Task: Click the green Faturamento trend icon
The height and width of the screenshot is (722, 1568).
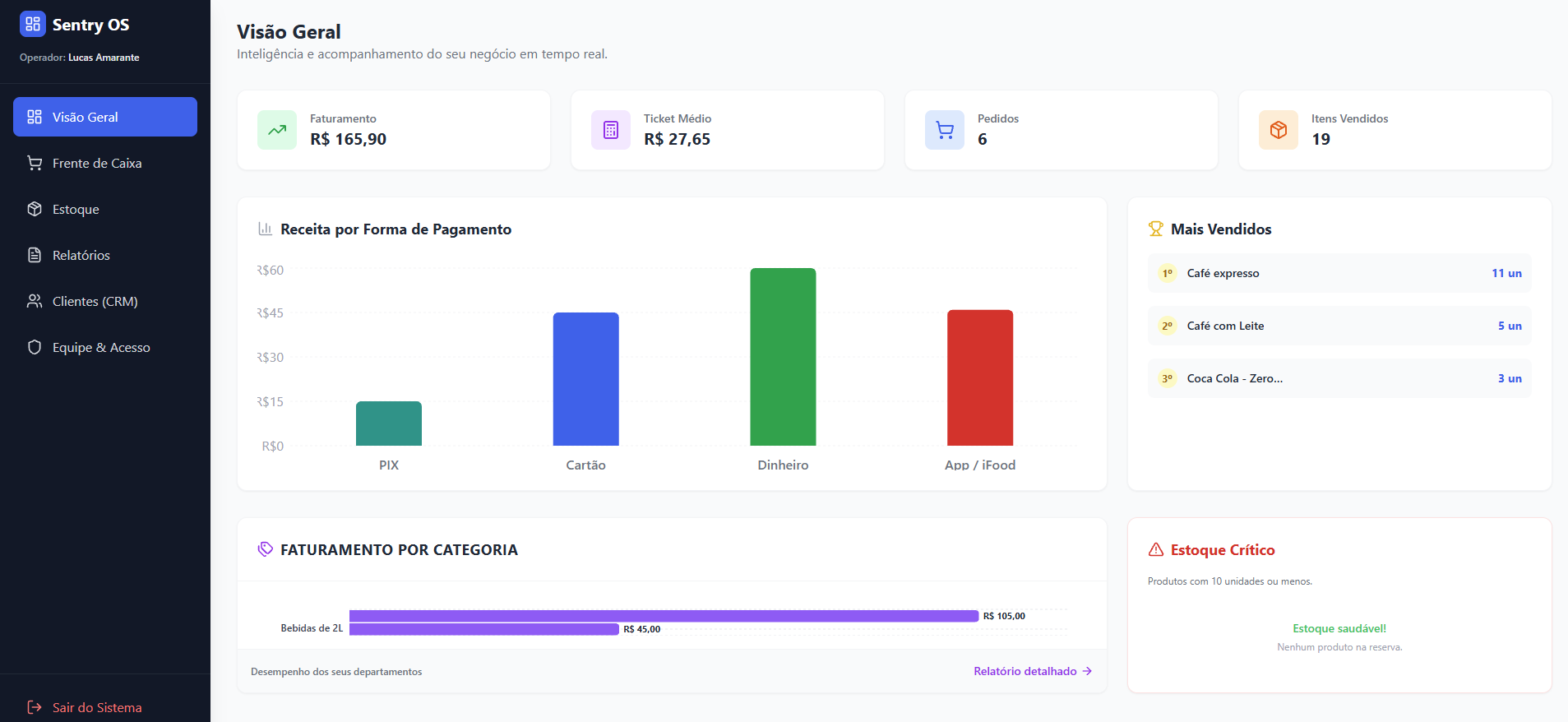Action: coord(277,130)
